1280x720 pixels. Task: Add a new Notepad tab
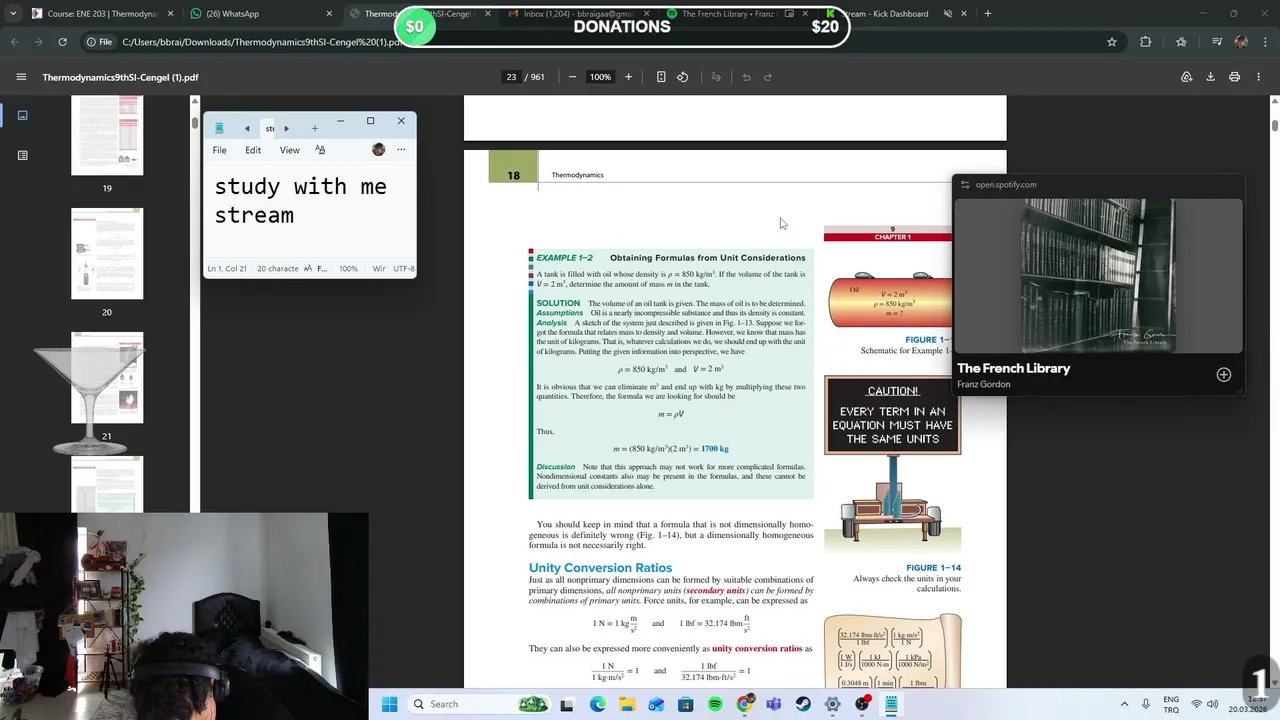314,128
